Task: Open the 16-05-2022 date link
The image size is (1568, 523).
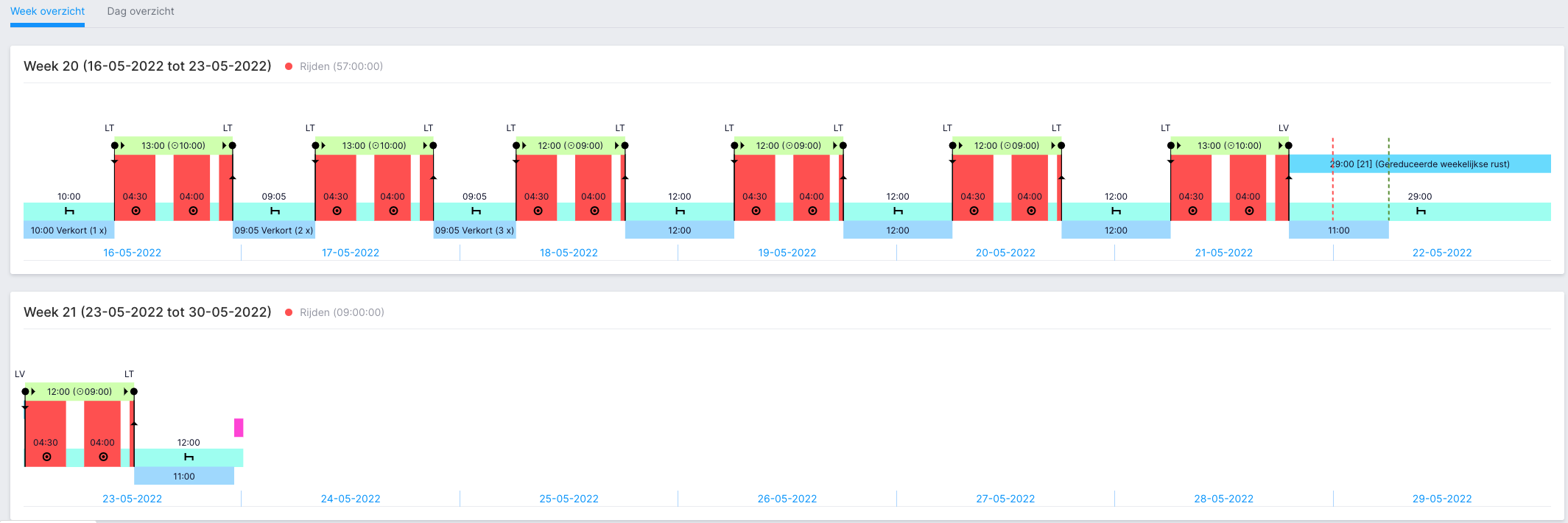Action: [132, 253]
